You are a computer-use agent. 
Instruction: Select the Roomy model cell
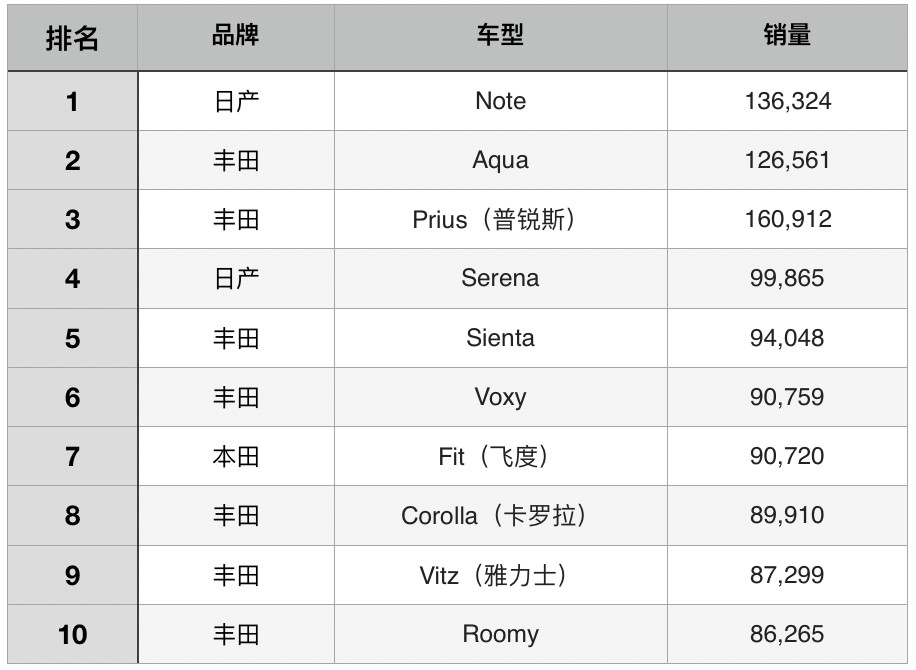[500, 634]
